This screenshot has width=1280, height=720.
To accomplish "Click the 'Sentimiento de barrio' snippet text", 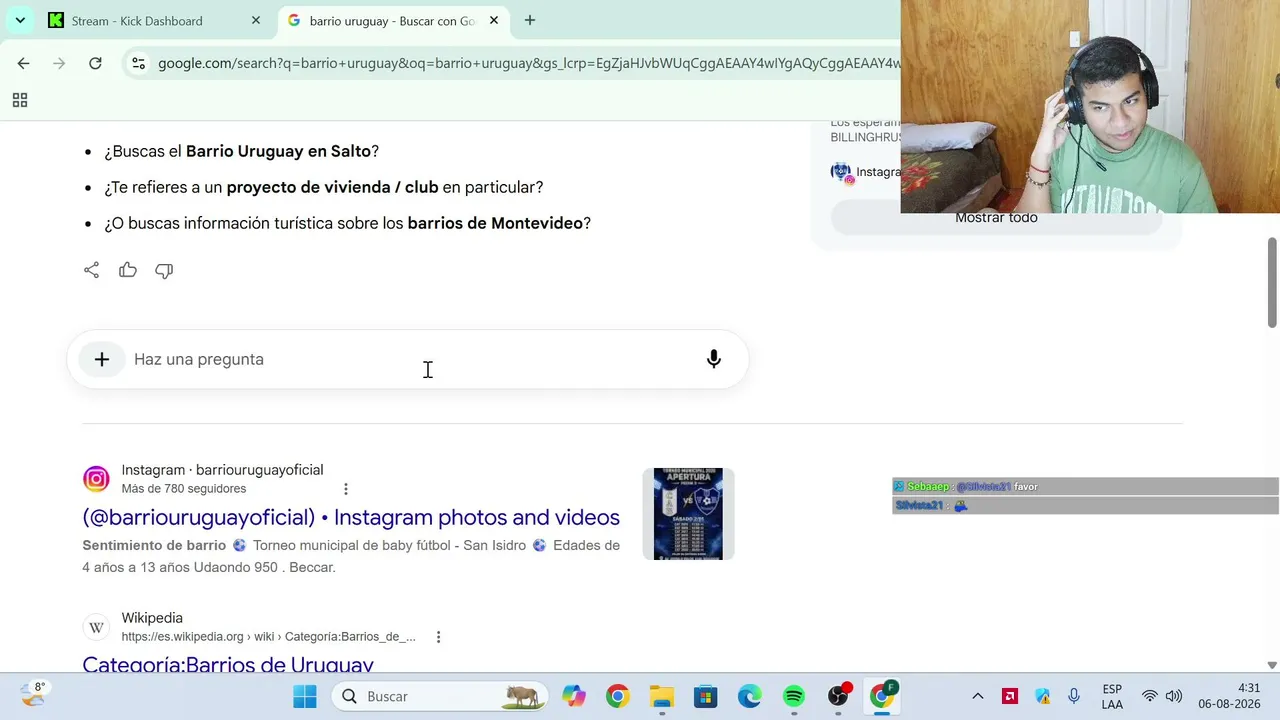I will pyautogui.click(x=154, y=545).
